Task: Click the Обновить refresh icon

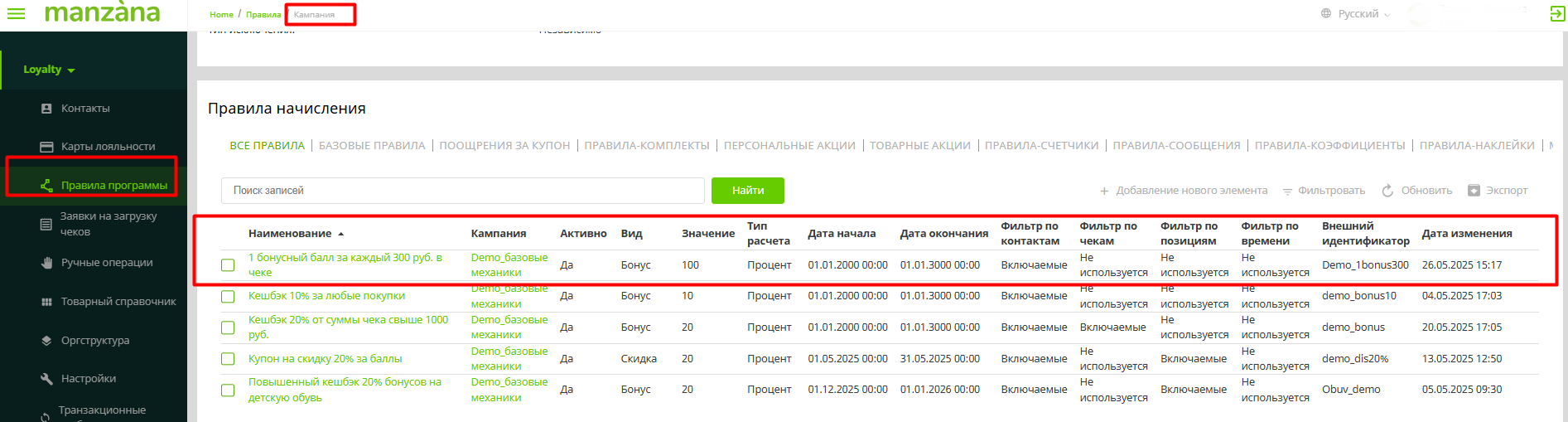Action: [x=1387, y=191]
